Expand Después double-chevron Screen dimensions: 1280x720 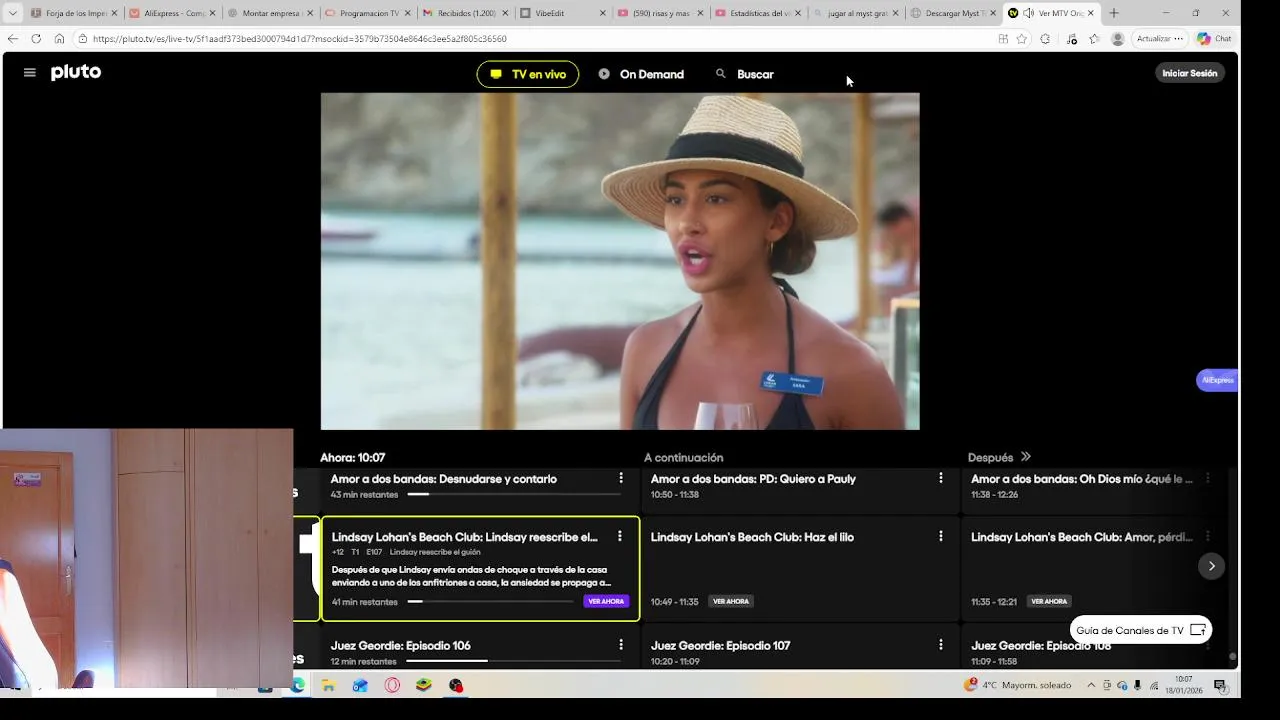[x=1026, y=457]
